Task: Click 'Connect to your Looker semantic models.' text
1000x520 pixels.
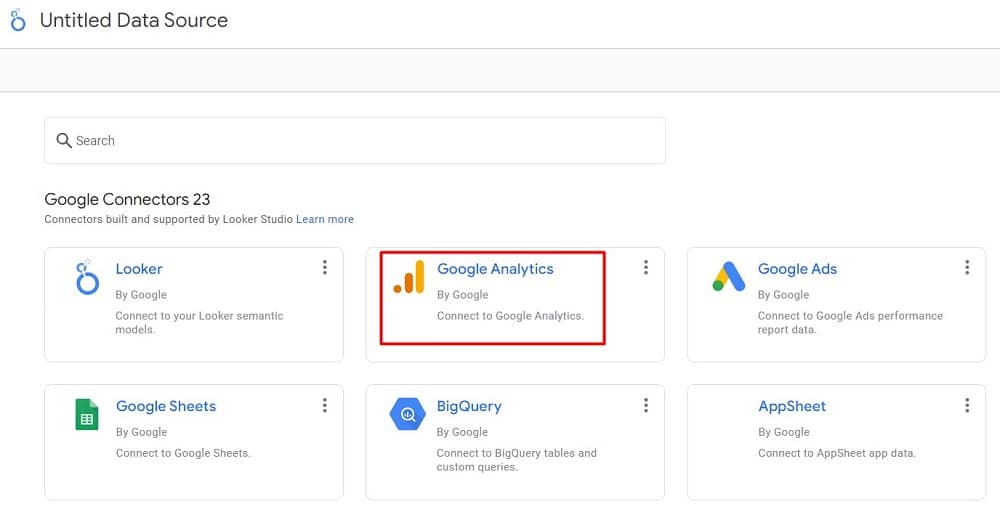Action: point(199,323)
